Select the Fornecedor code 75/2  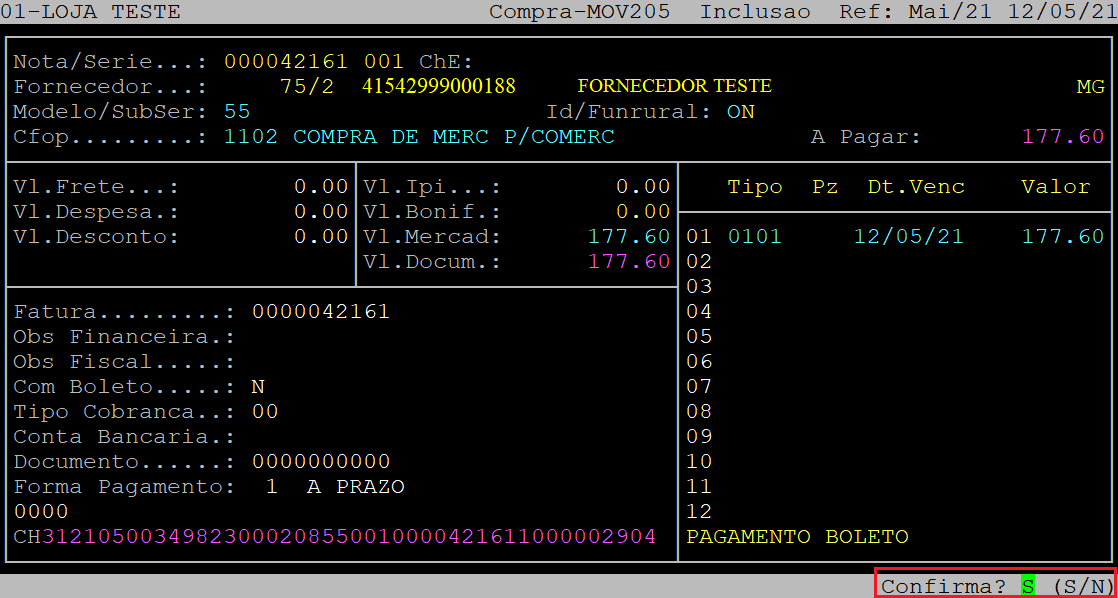(x=307, y=86)
